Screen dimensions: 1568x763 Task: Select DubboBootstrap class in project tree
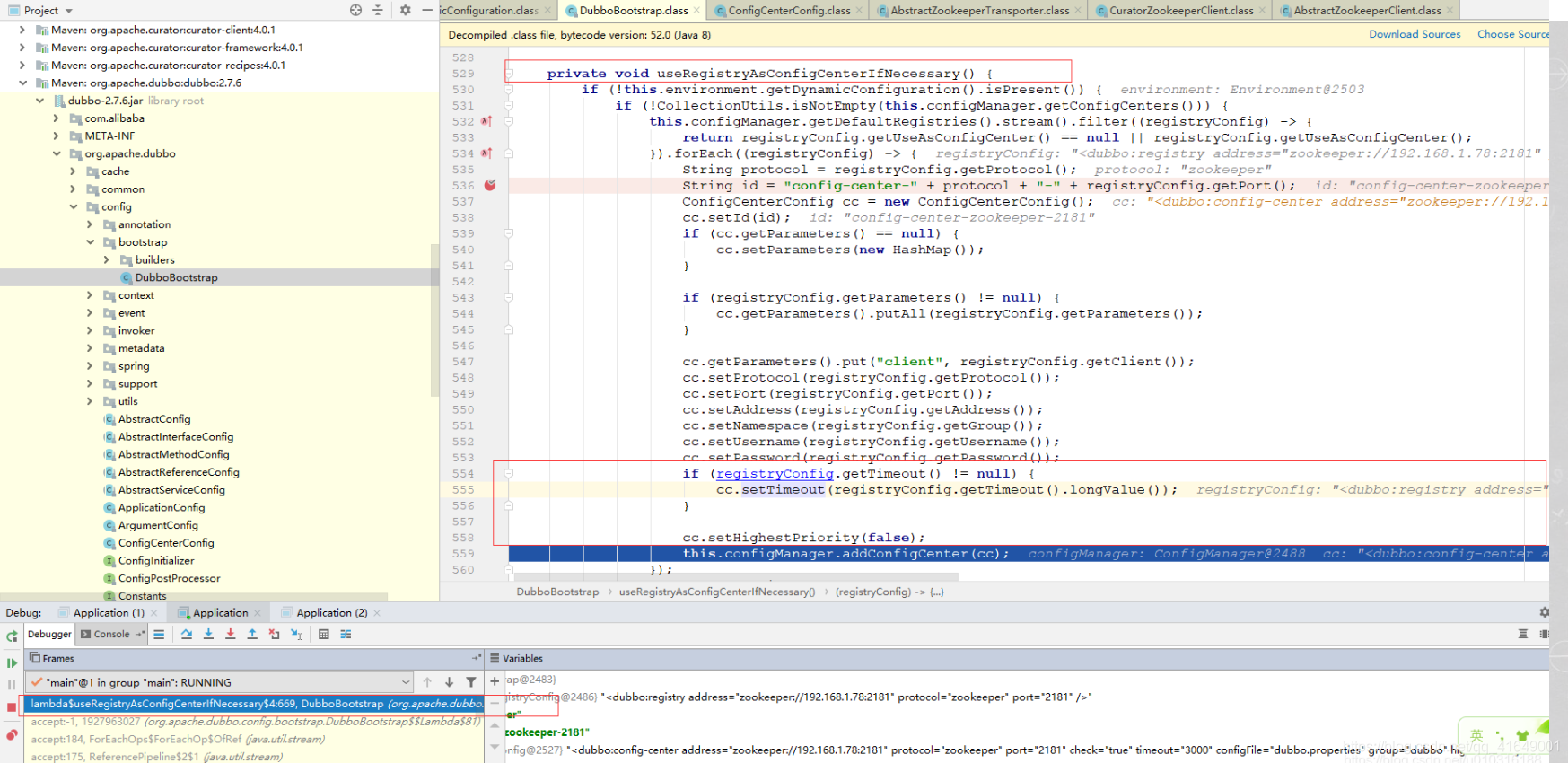(176, 277)
